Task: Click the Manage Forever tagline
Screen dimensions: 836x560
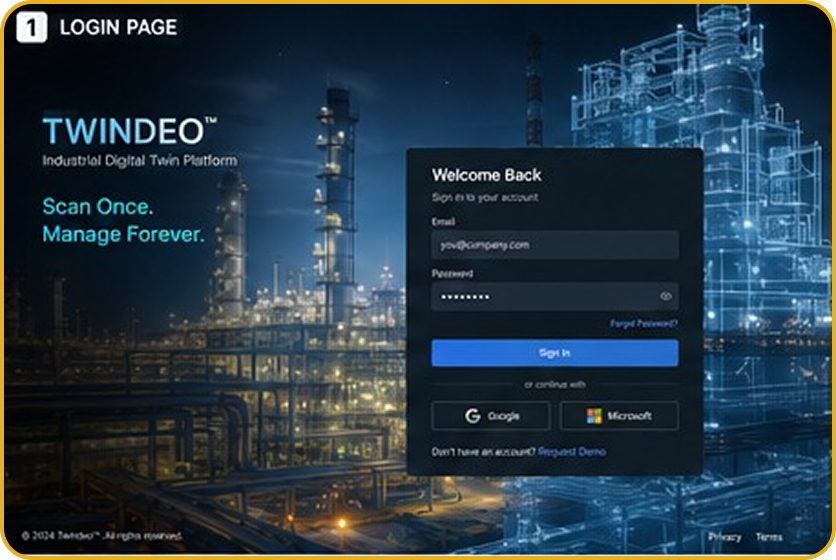Action: pos(123,234)
